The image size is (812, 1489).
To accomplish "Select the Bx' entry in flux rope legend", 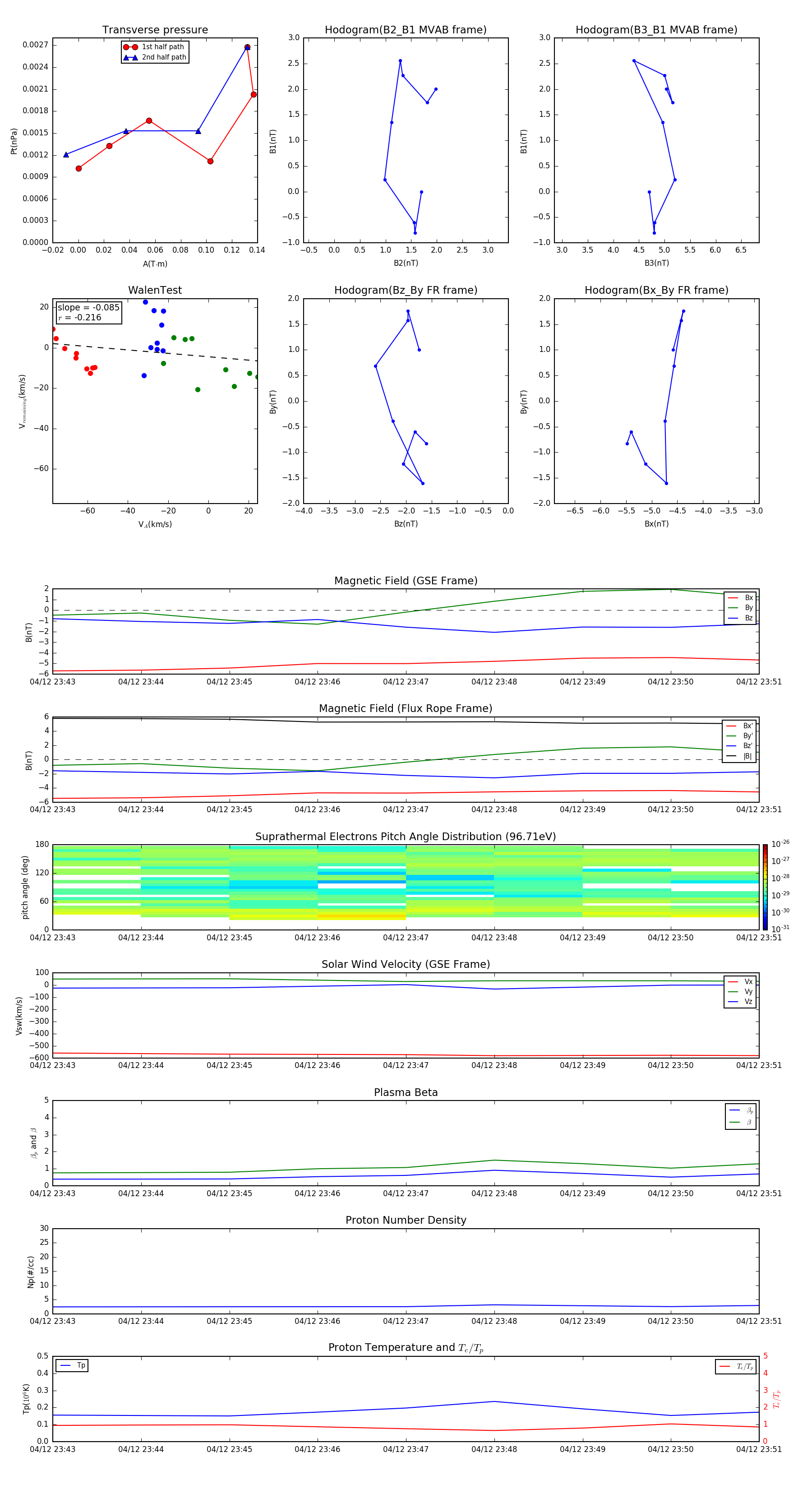I will (x=740, y=726).
